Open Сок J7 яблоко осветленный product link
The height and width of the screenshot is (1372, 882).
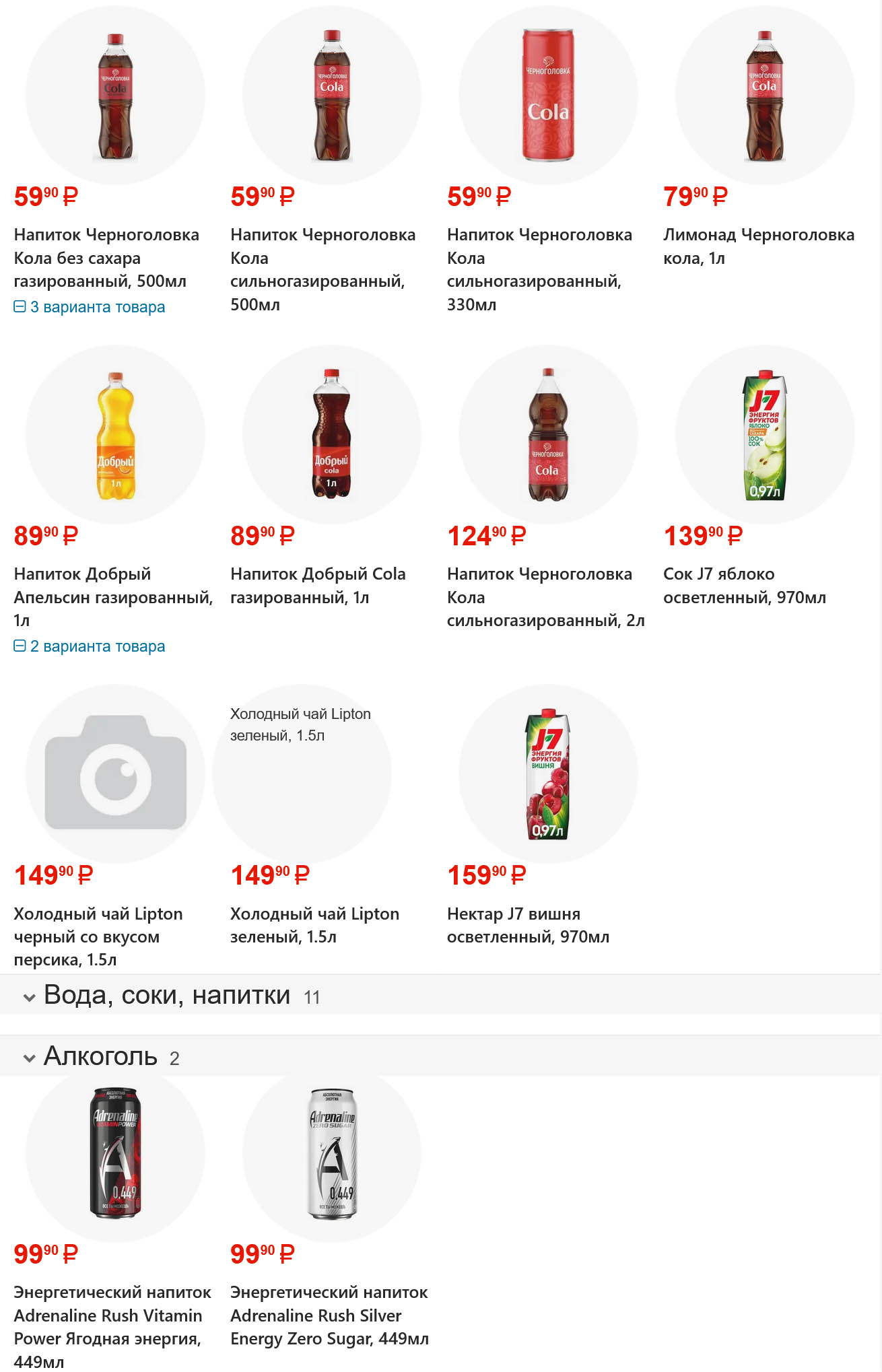(x=744, y=586)
